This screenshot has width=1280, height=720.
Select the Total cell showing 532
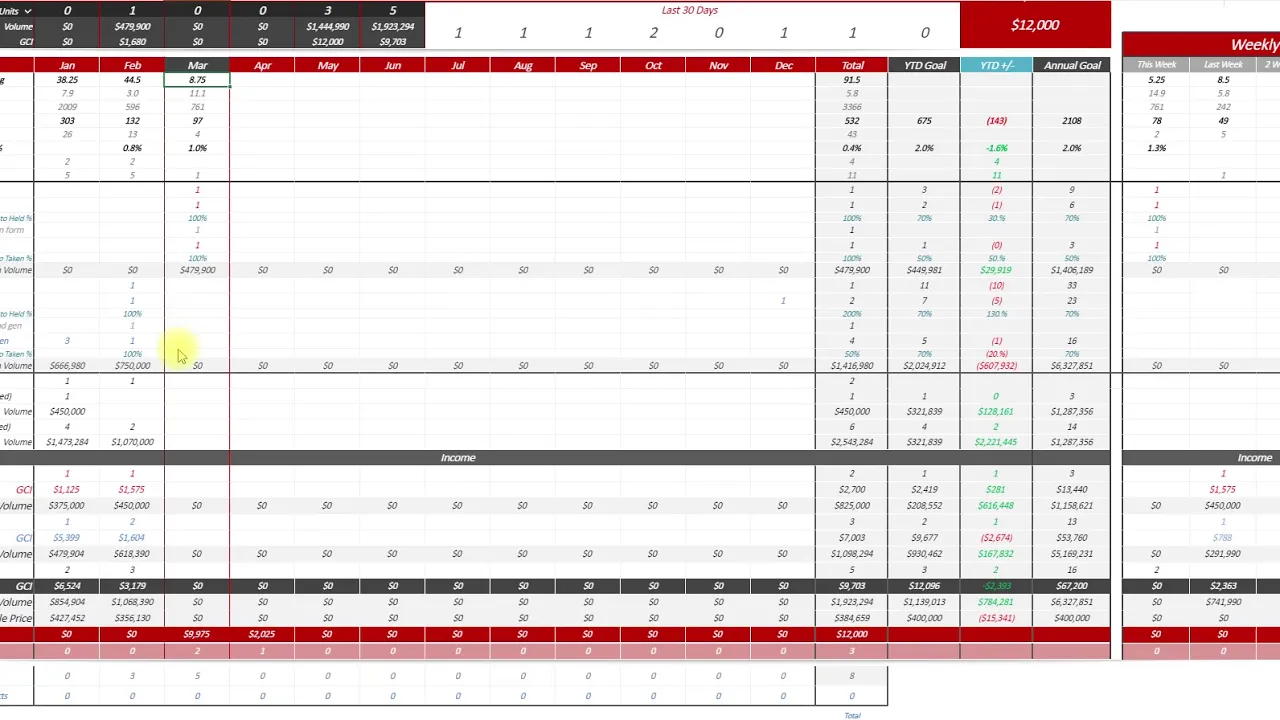coord(852,121)
